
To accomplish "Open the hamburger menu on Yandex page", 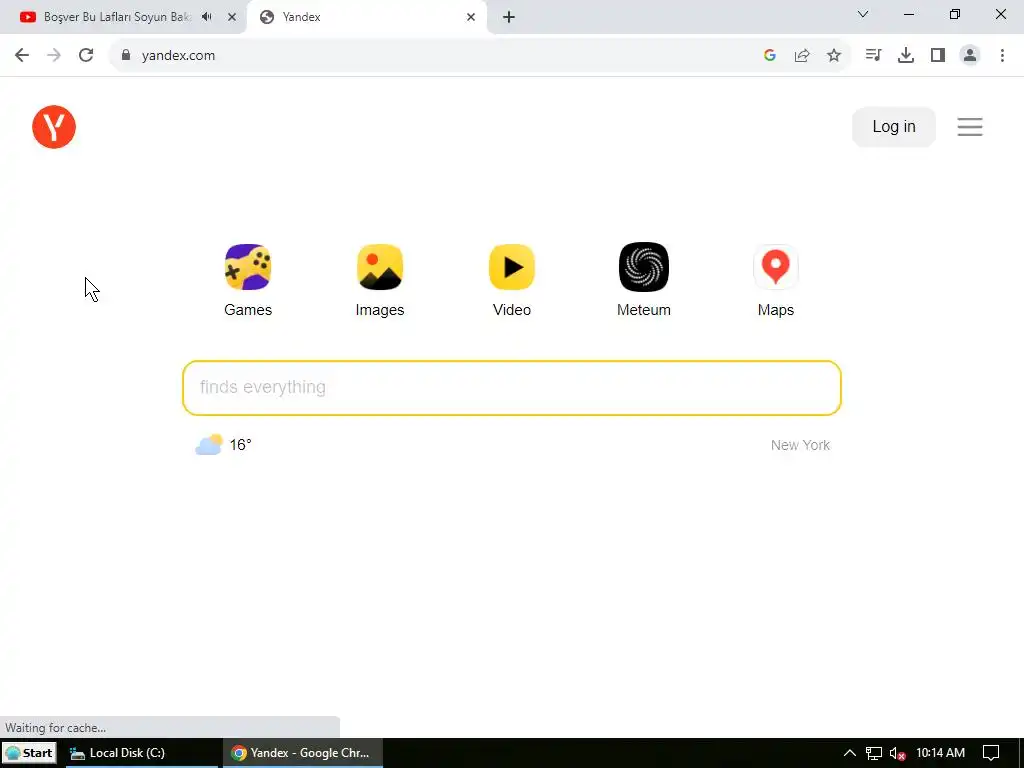I will tap(970, 127).
